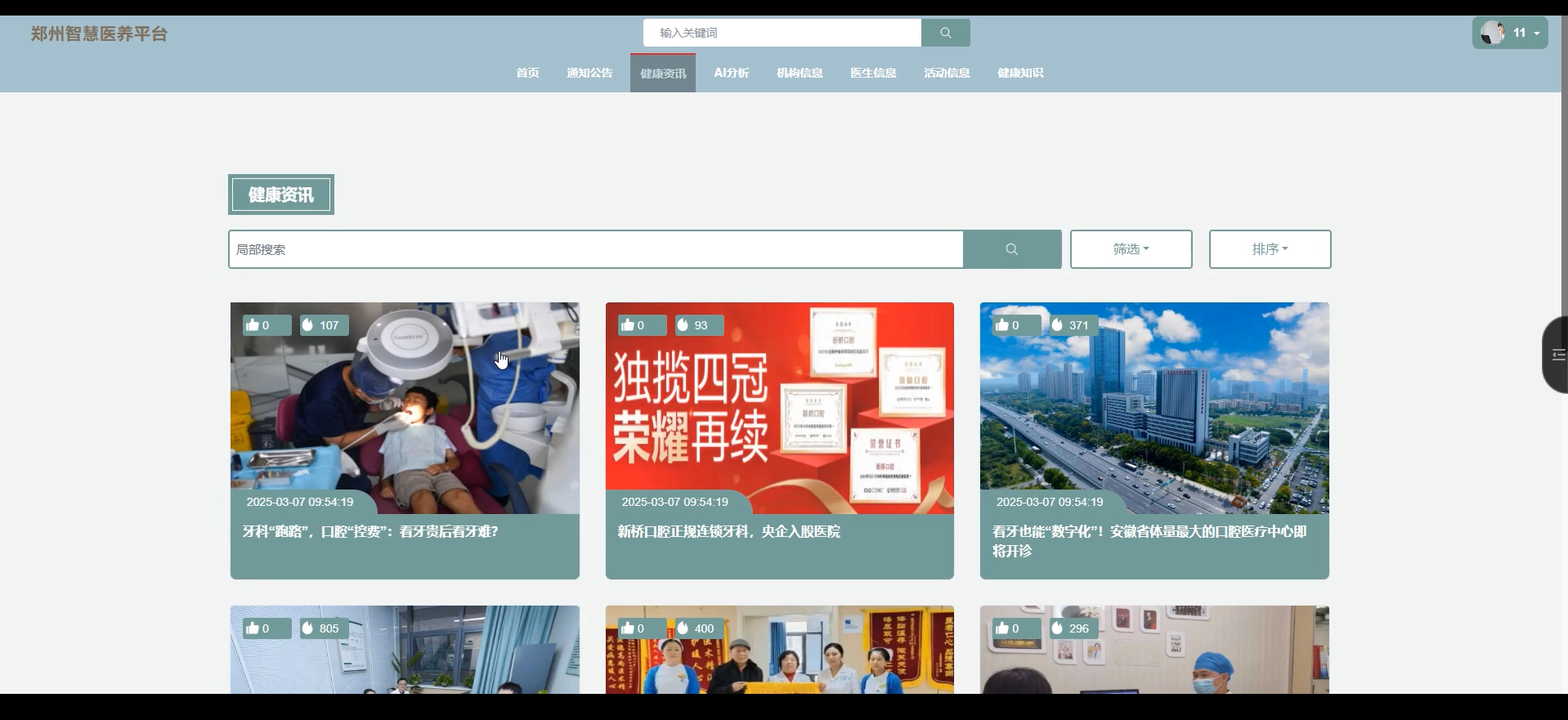Open the dentist treating child thumbnail
The width and height of the screenshot is (1568, 720).
coord(405,408)
